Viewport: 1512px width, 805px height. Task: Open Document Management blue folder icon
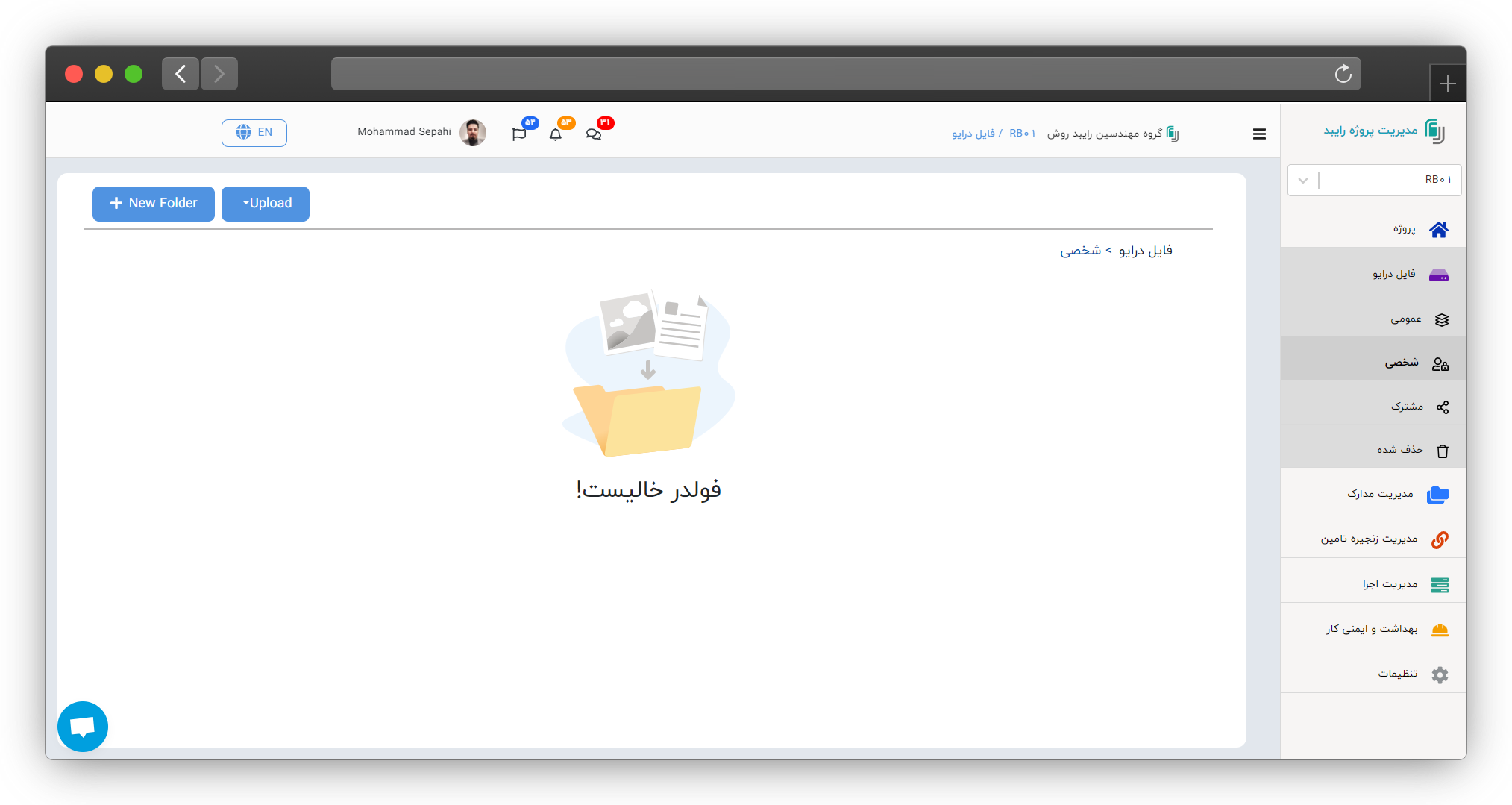(x=1438, y=495)
